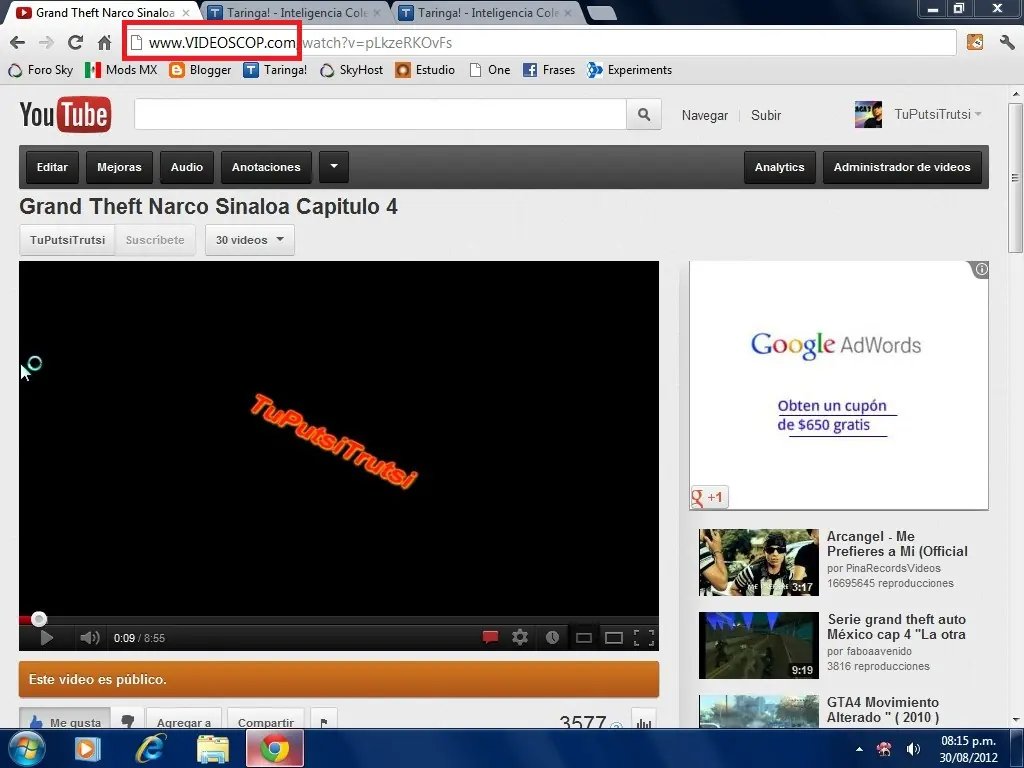Click the Compartir button

(266, 720)
